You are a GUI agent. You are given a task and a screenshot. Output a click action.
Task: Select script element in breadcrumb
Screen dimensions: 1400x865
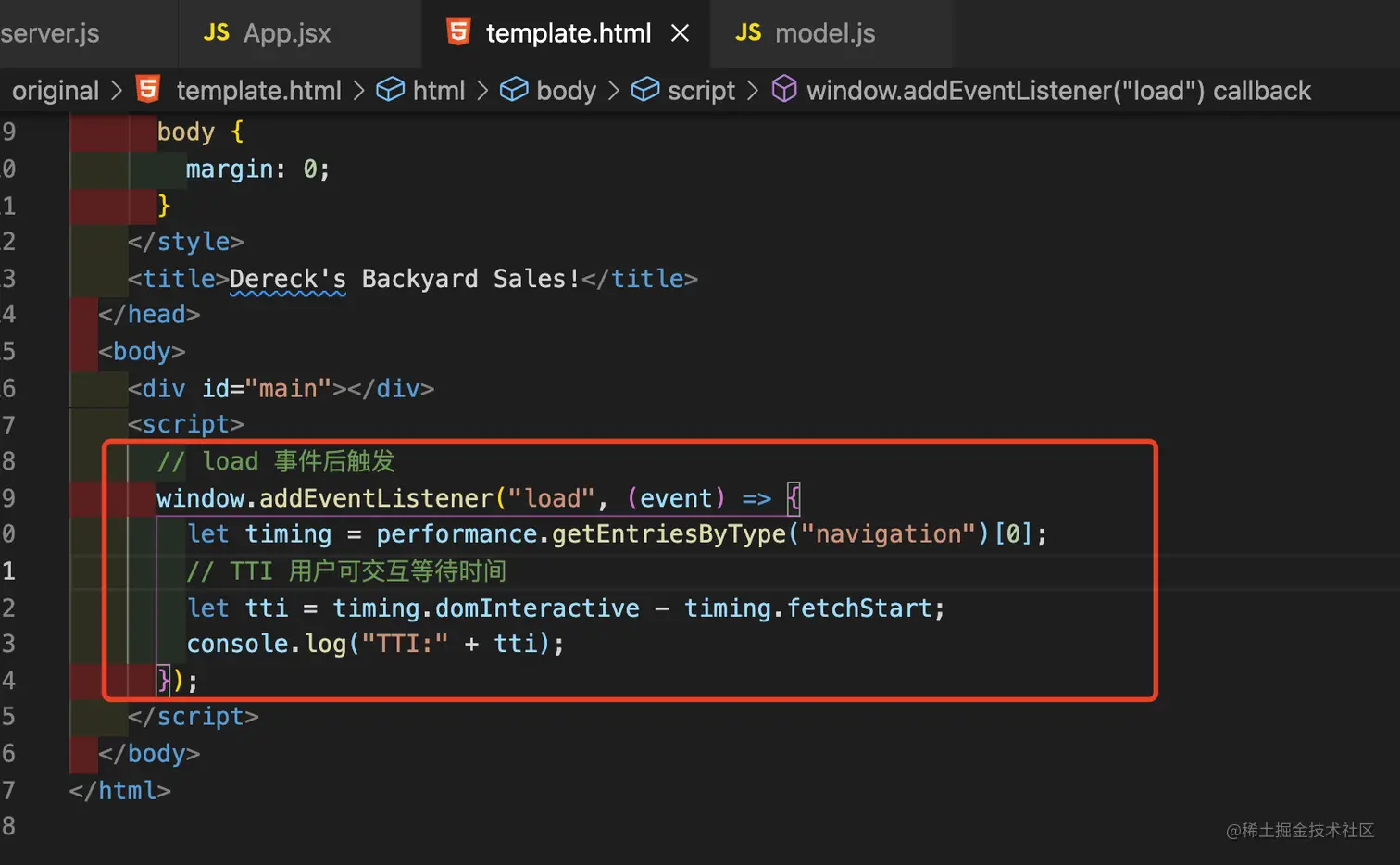click(701, 91)
